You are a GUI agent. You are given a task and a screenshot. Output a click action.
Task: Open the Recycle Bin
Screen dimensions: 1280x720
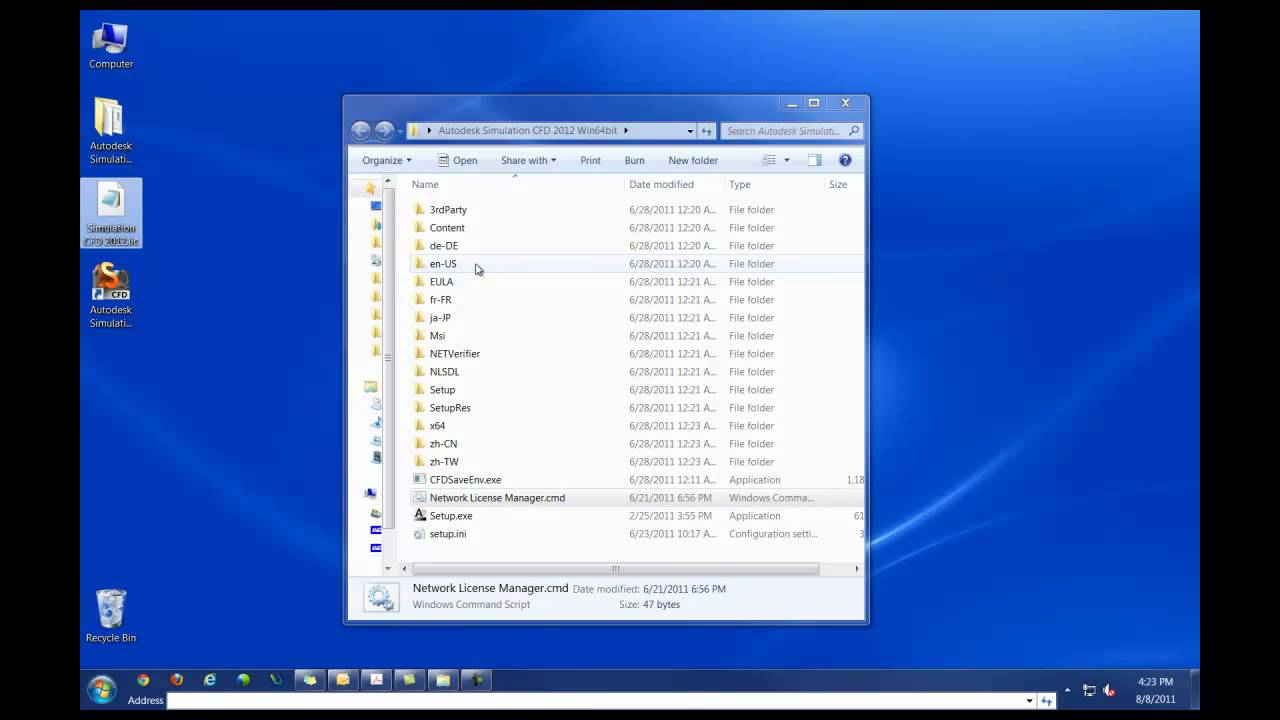tap(111, 615)
